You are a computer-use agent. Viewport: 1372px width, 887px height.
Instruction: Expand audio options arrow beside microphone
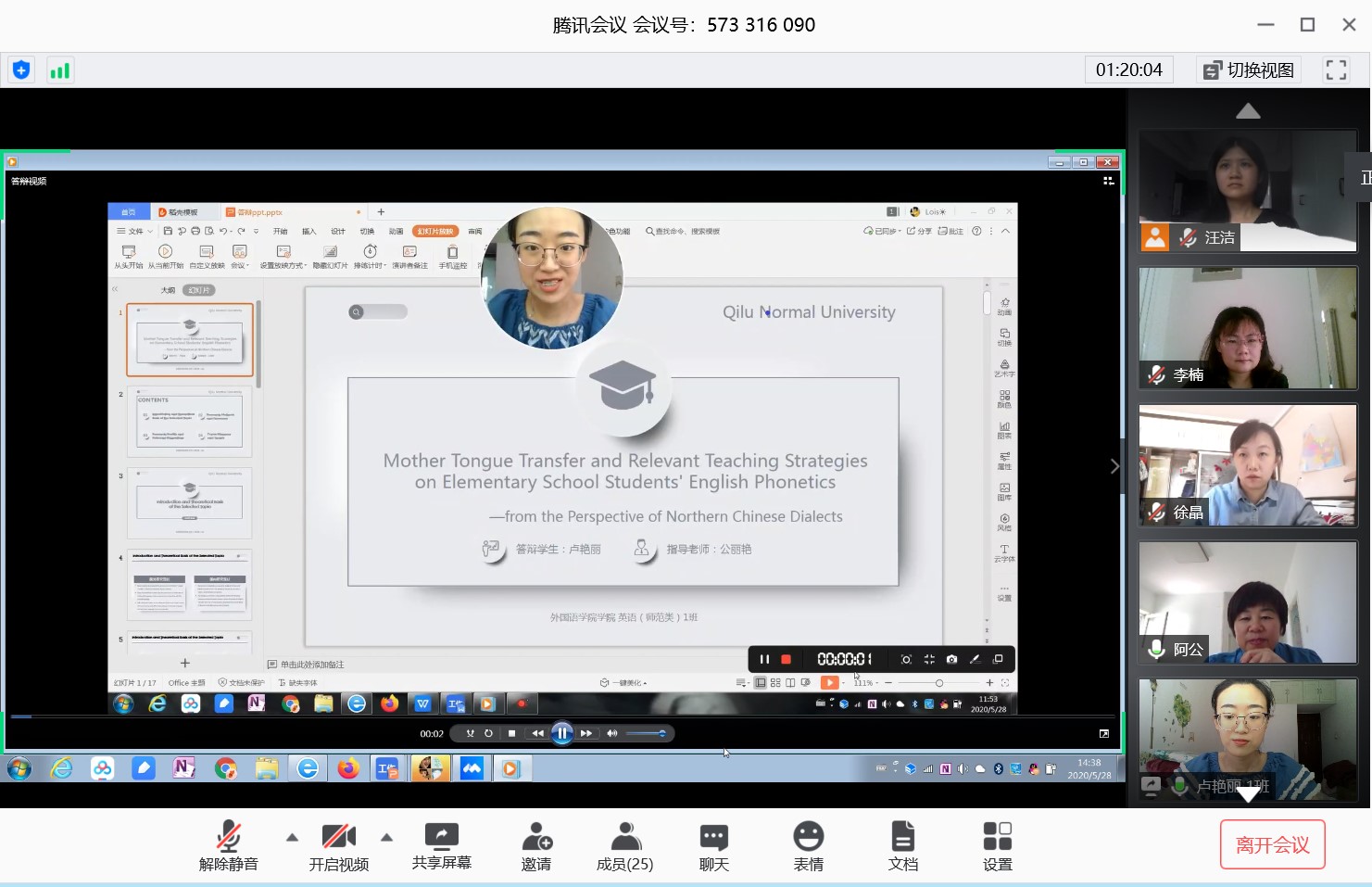point(293,837)
